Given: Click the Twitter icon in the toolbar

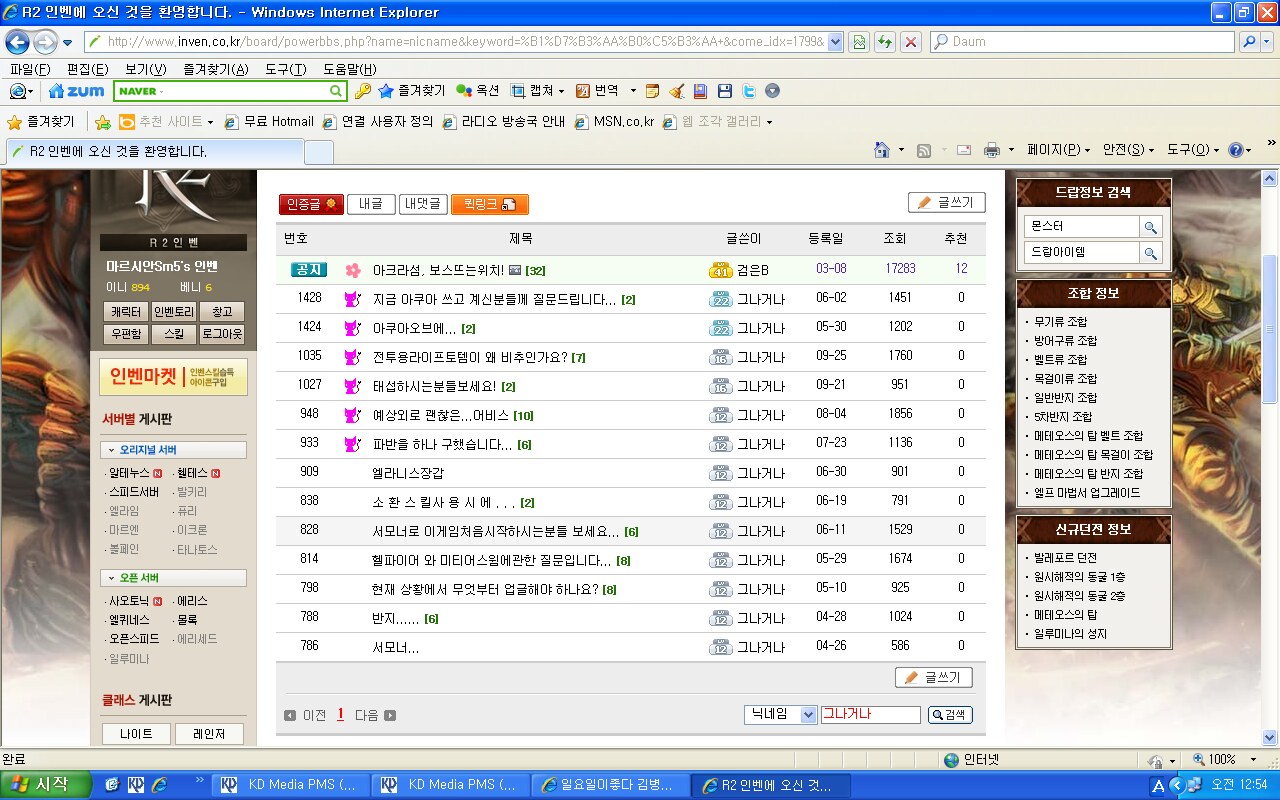Looking at the screenshot, I should (748, 91).
